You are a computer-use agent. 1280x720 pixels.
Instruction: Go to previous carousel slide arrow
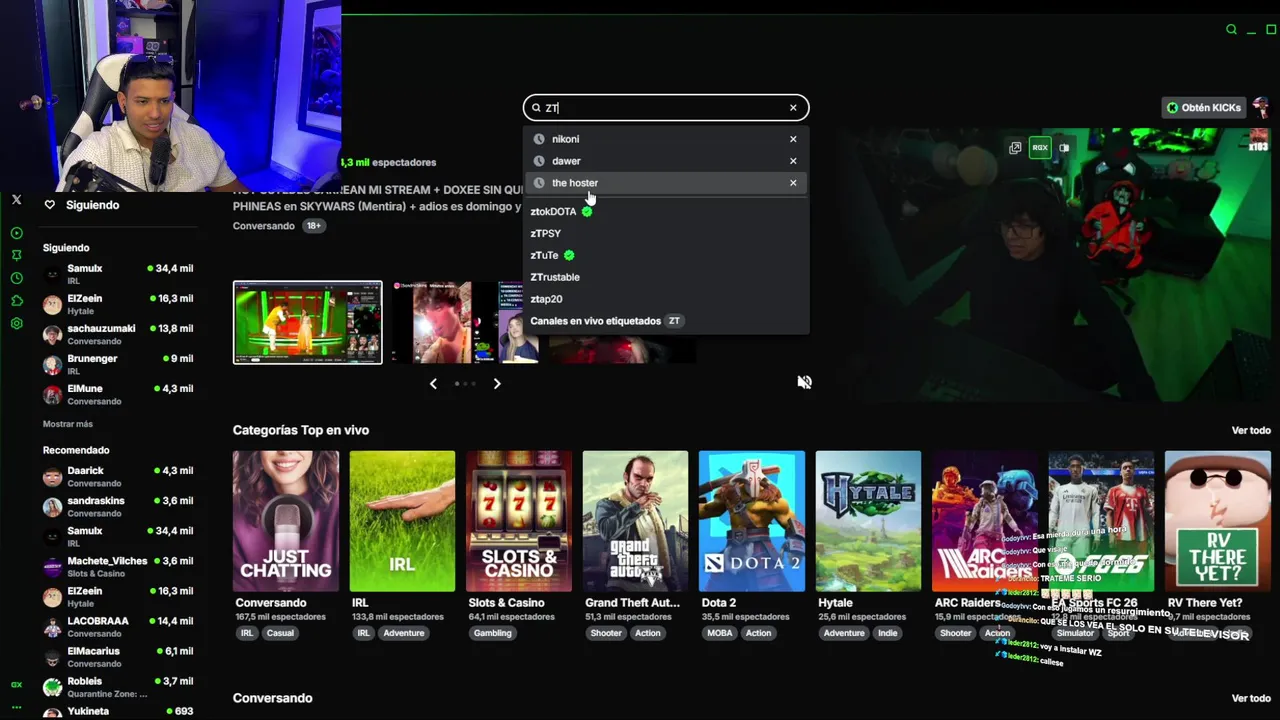(x=433, y=383)
